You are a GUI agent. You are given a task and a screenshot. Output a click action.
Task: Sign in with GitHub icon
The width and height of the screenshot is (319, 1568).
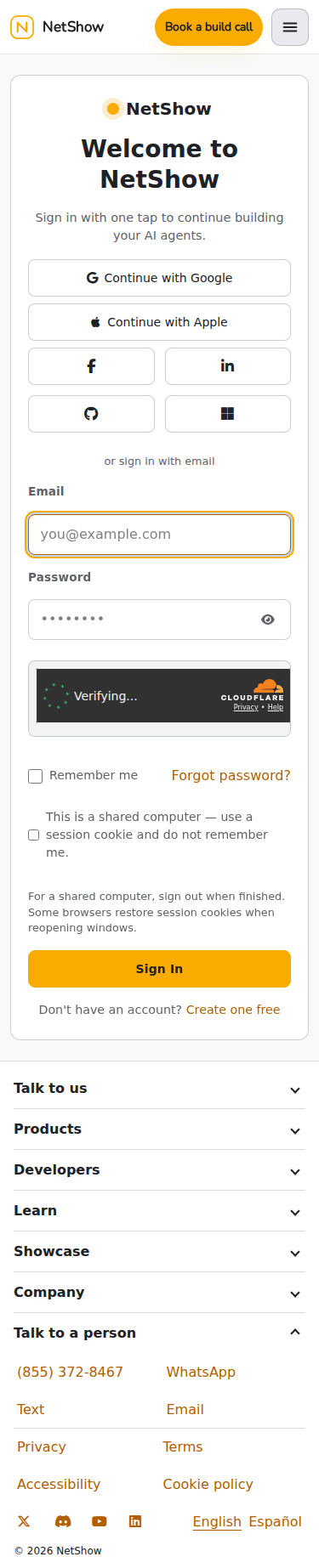pyautogui.click(x=91, y=414)
